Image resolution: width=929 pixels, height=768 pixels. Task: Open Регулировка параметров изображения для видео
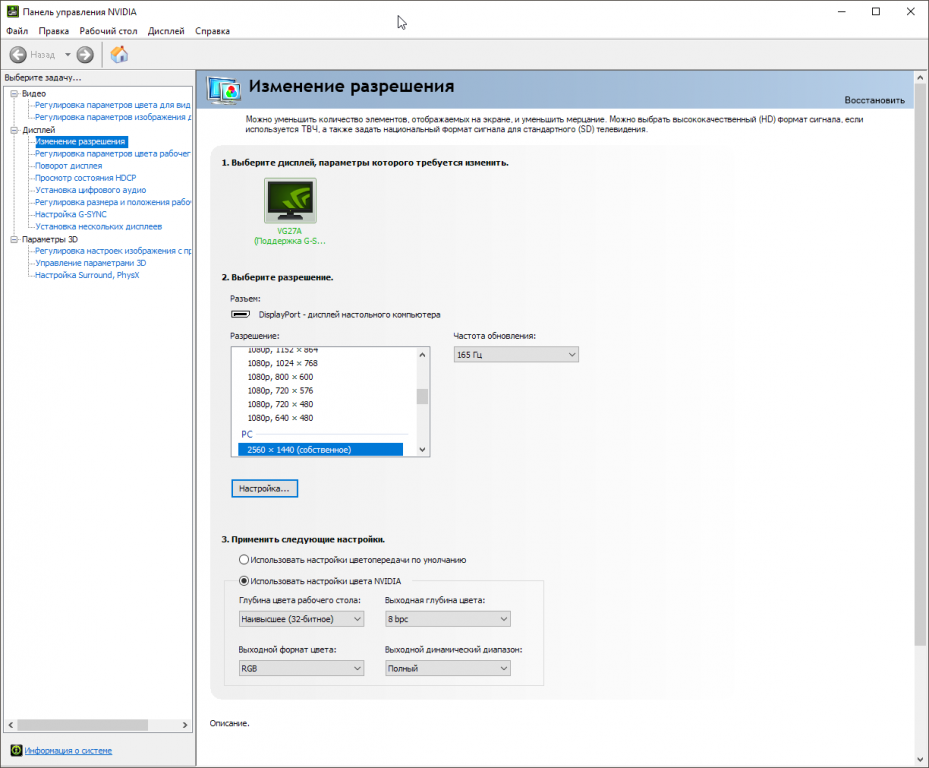[113, 117]
